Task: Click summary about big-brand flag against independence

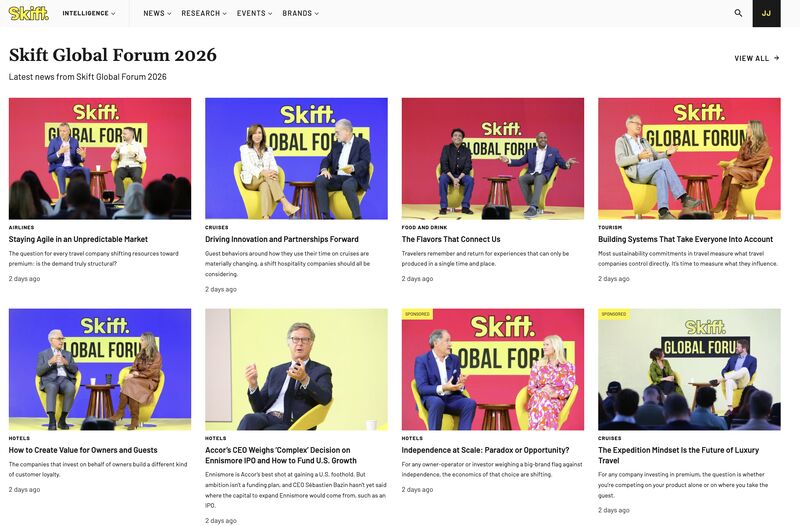Action: [x=492, y=469]
